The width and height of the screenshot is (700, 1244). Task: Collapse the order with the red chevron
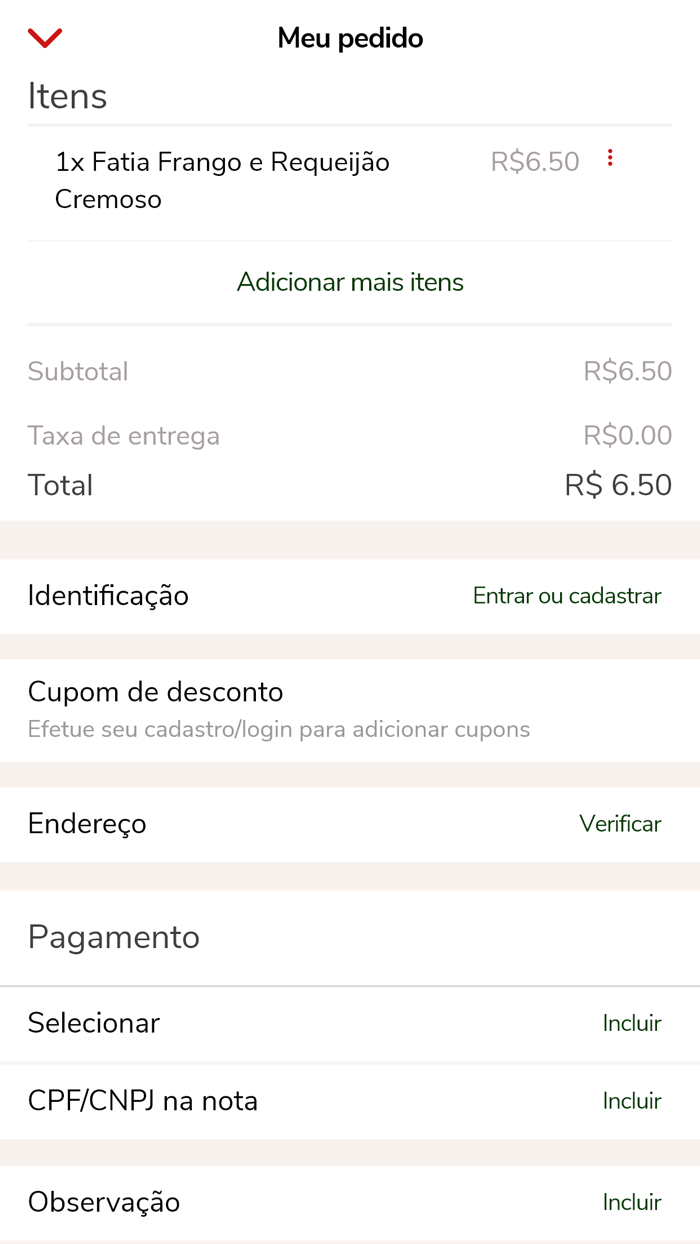[x=46, y=38]
